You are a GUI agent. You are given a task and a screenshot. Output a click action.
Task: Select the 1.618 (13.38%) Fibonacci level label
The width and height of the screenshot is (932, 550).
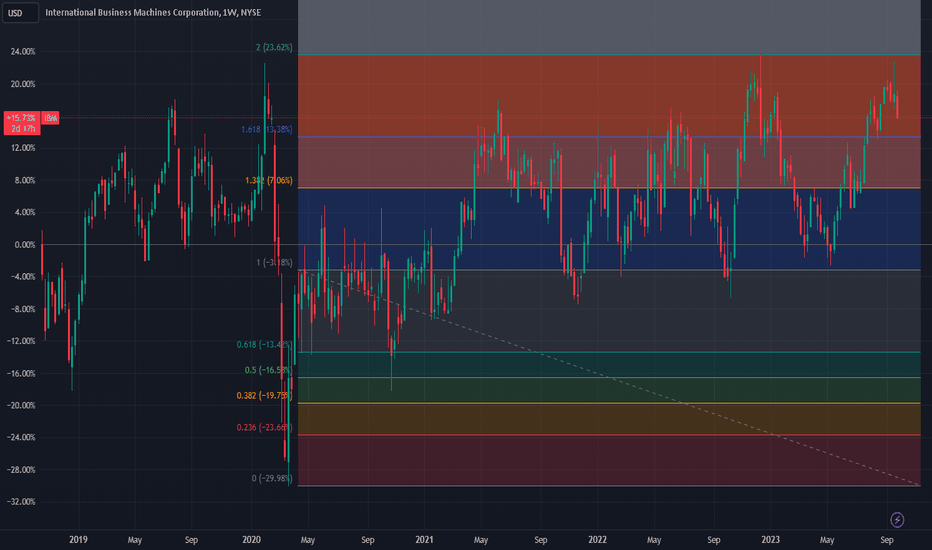(267, 130)
